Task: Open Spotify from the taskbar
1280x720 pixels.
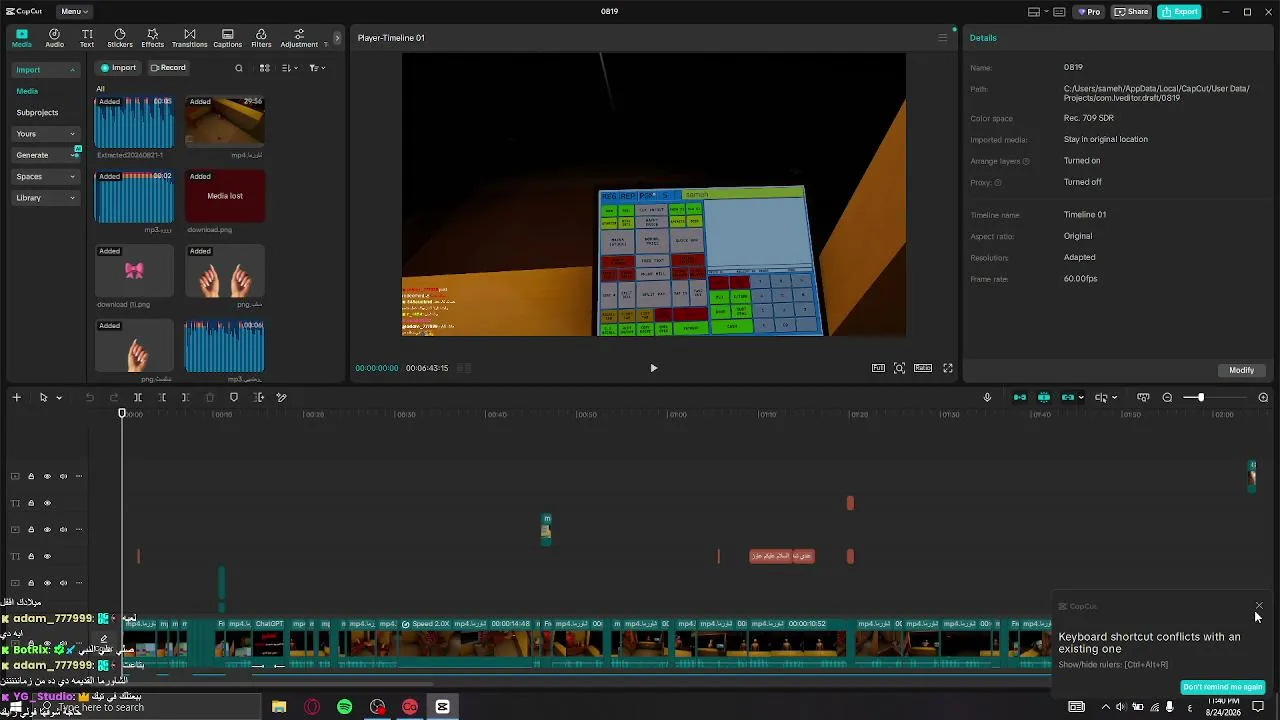Action: tap(345, 707)
